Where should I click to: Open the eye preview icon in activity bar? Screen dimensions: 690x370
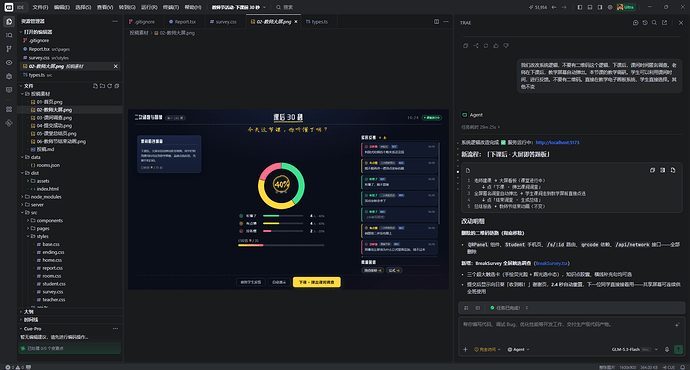click(x=9, y=62)
